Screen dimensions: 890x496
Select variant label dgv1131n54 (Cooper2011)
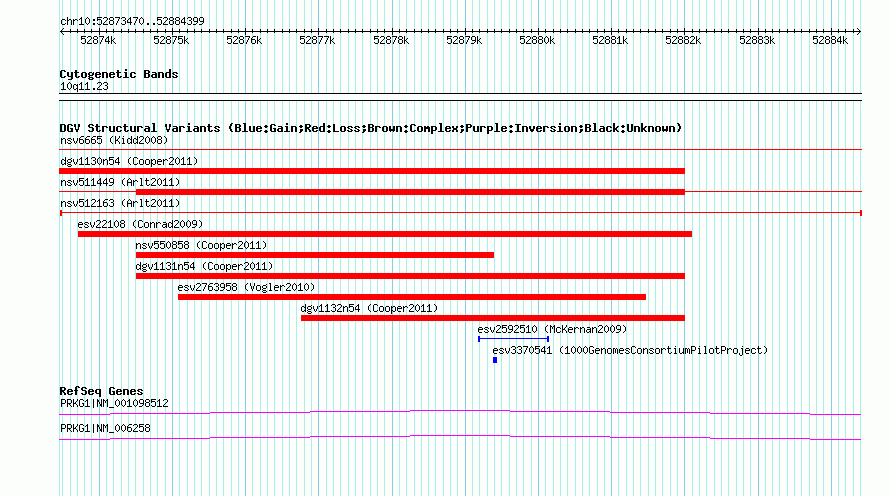(204, 266)
